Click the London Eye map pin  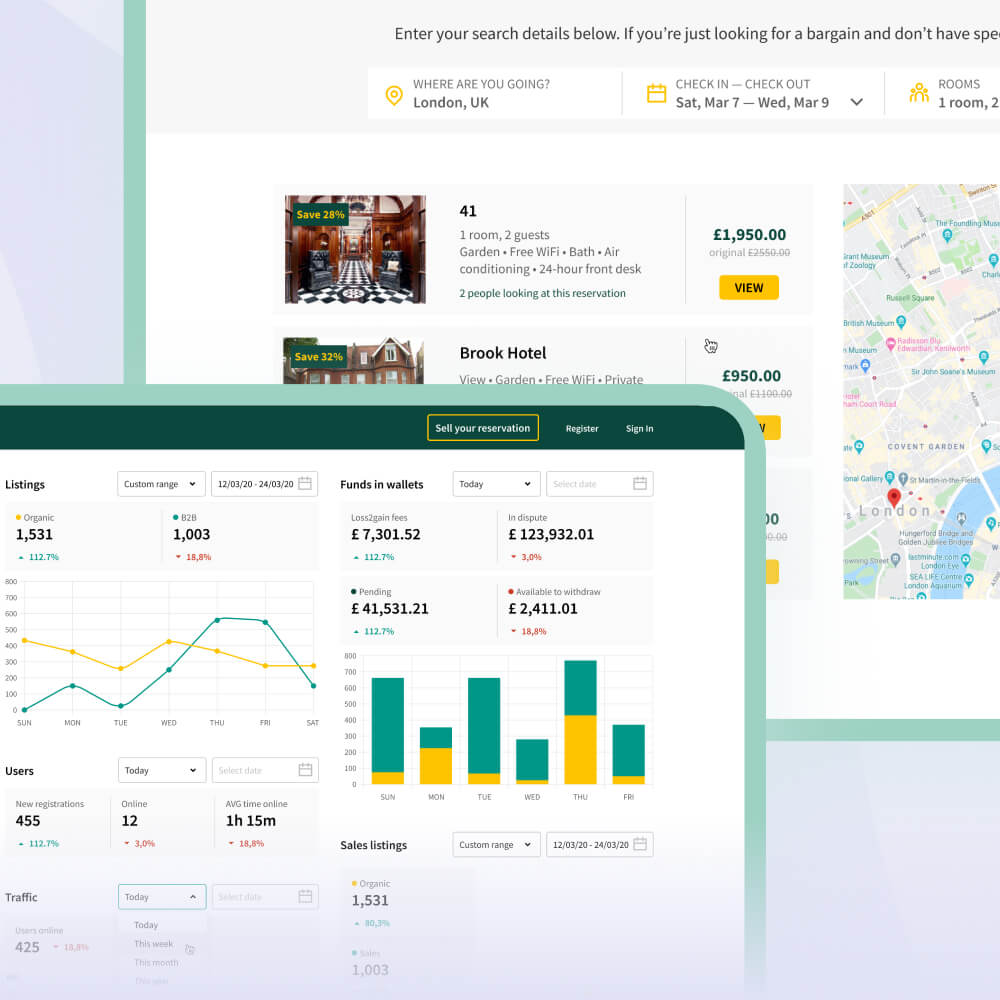tap(965, 560)
